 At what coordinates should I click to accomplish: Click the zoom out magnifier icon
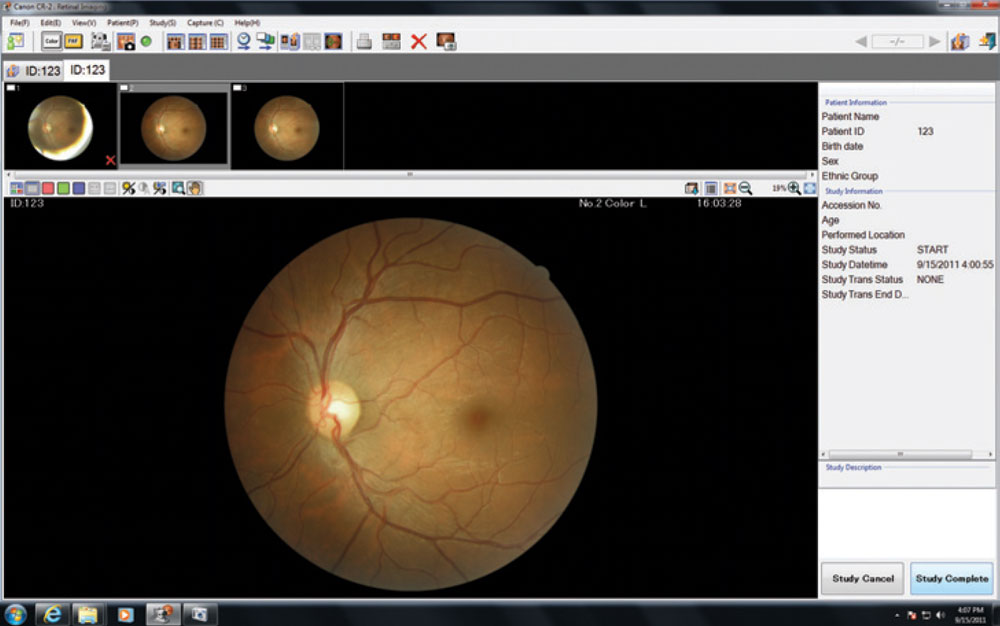[745, 188]
